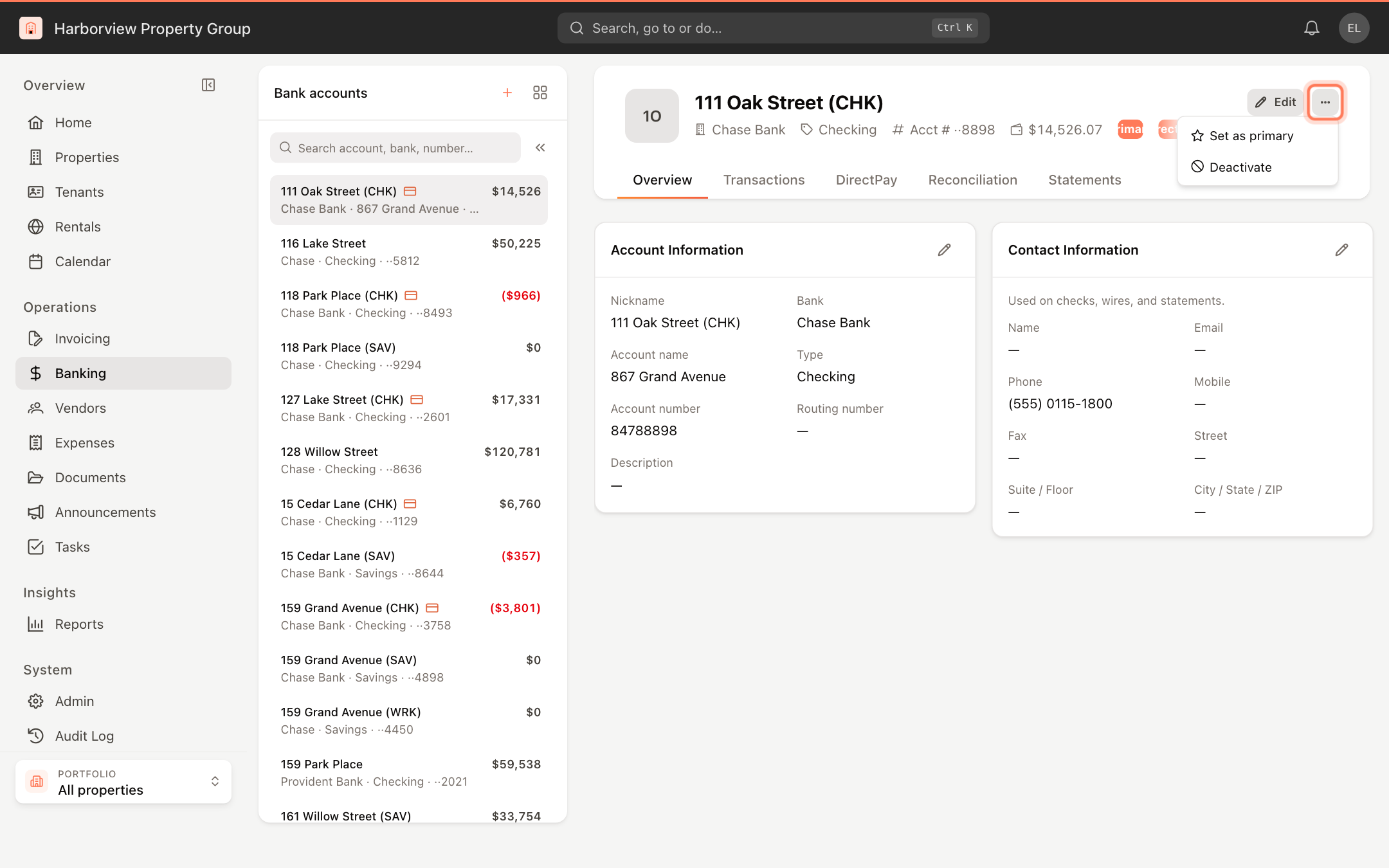Open Announcements from sidebar
1389x868 pixels.
[x=123, y=512]
